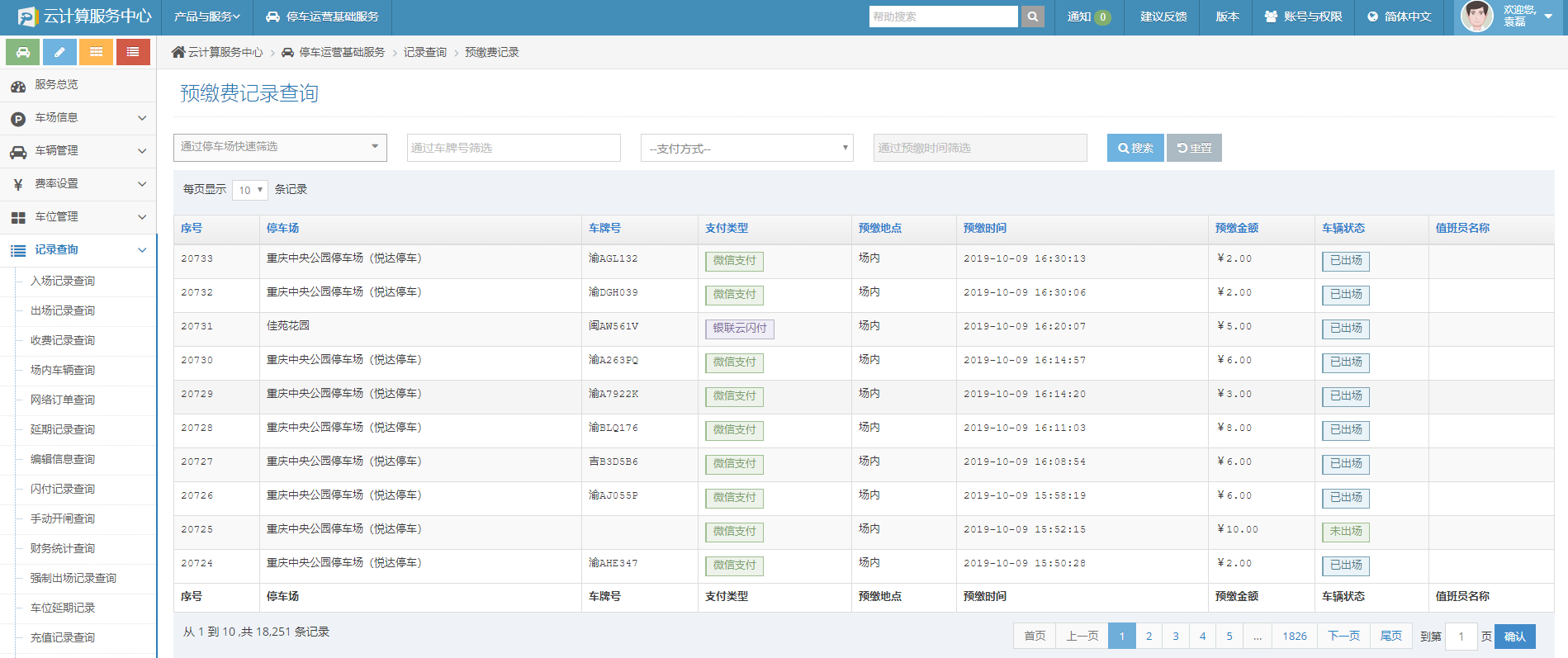Click the blue pencil edit shortcut icon
The image size is (1568, 658).
click(59, 52)
